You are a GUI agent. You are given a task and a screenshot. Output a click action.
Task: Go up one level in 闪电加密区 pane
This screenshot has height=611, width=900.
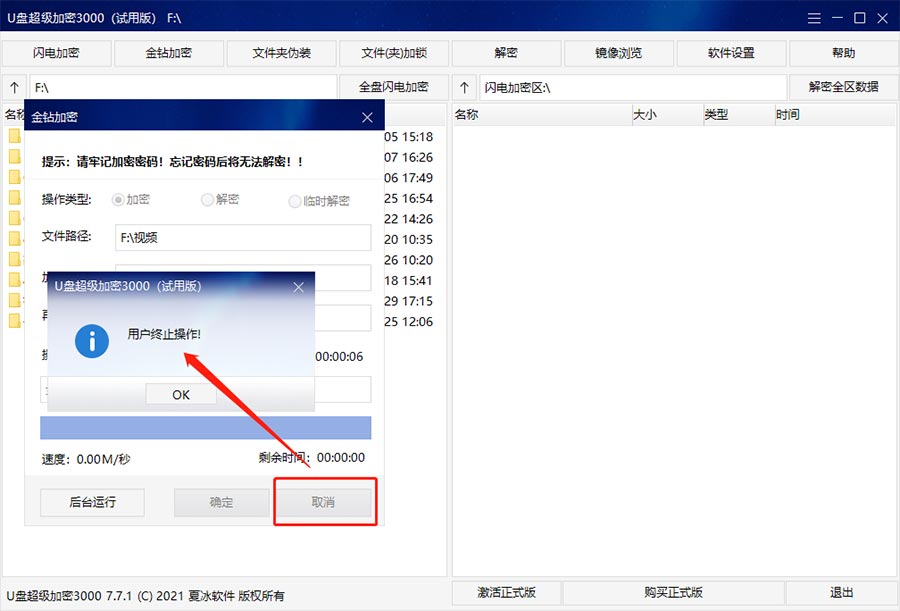464,87
